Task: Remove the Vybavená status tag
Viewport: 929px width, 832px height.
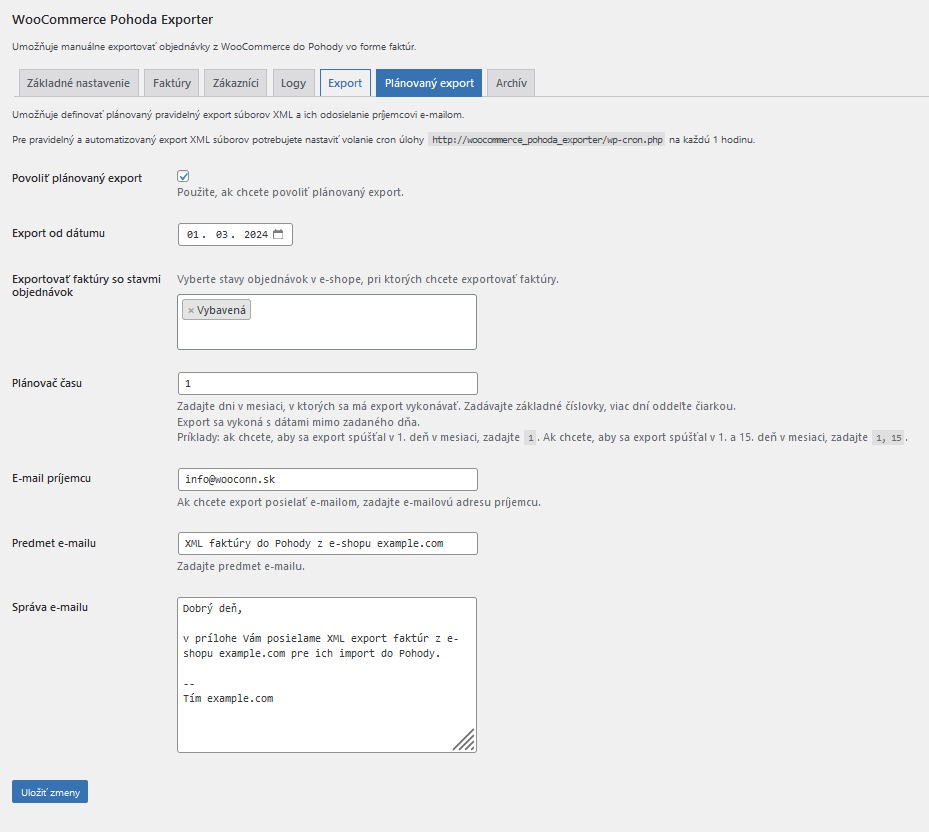Action: 190,311
